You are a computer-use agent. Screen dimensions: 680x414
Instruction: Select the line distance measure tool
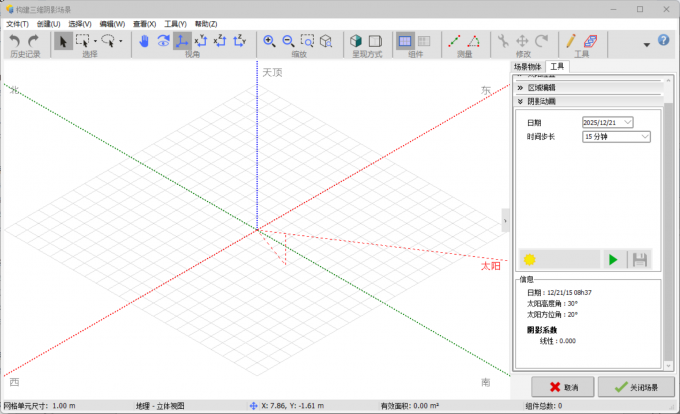[x=454, y=41]
